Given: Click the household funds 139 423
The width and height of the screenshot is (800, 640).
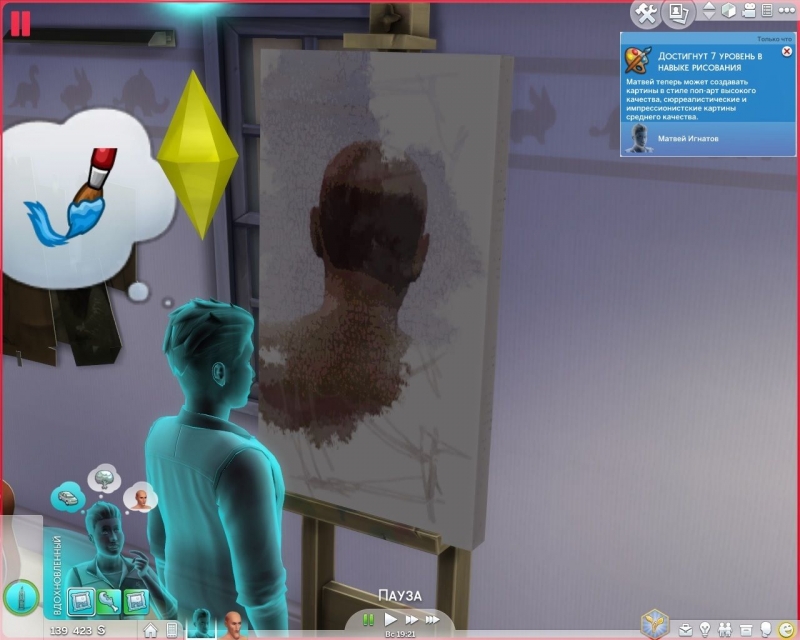Looking at the screenshot, I should click(78, 630).
